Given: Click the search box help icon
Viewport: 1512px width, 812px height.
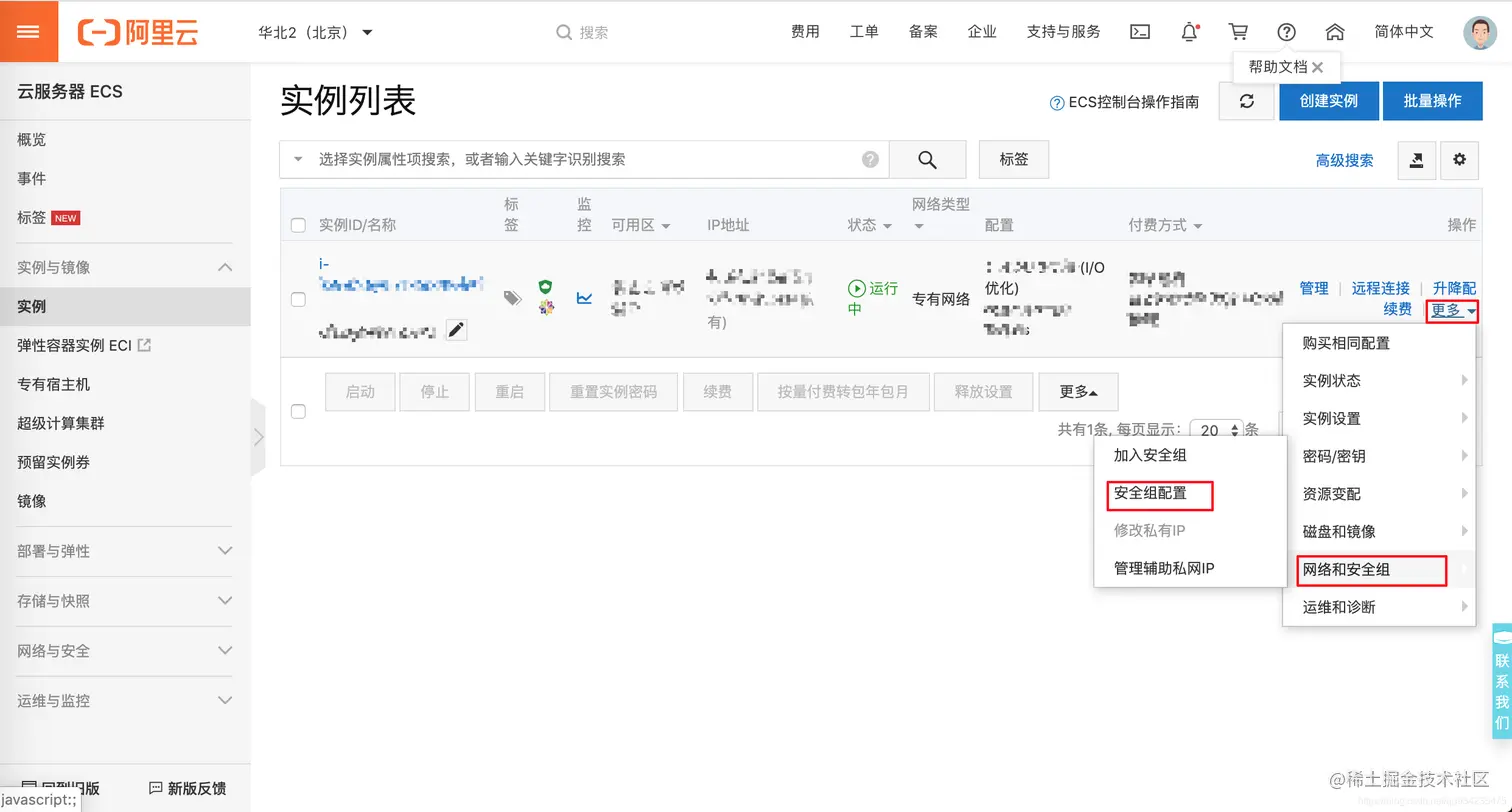Looking at the screenshot, I should tap(871, 159).
